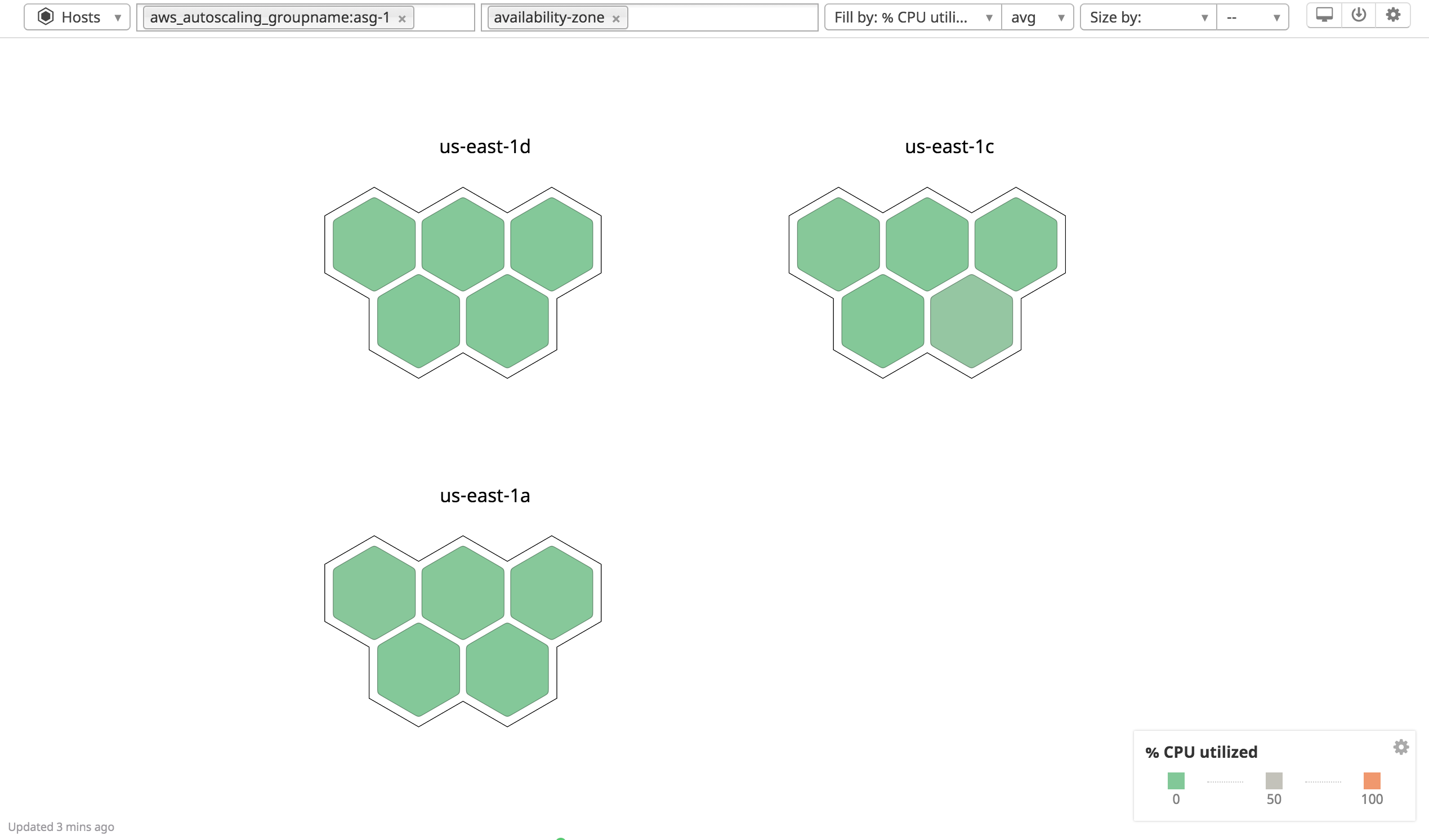Click the data download toolbar icon
This screenshot has width=1429, height=840.
1359,15
